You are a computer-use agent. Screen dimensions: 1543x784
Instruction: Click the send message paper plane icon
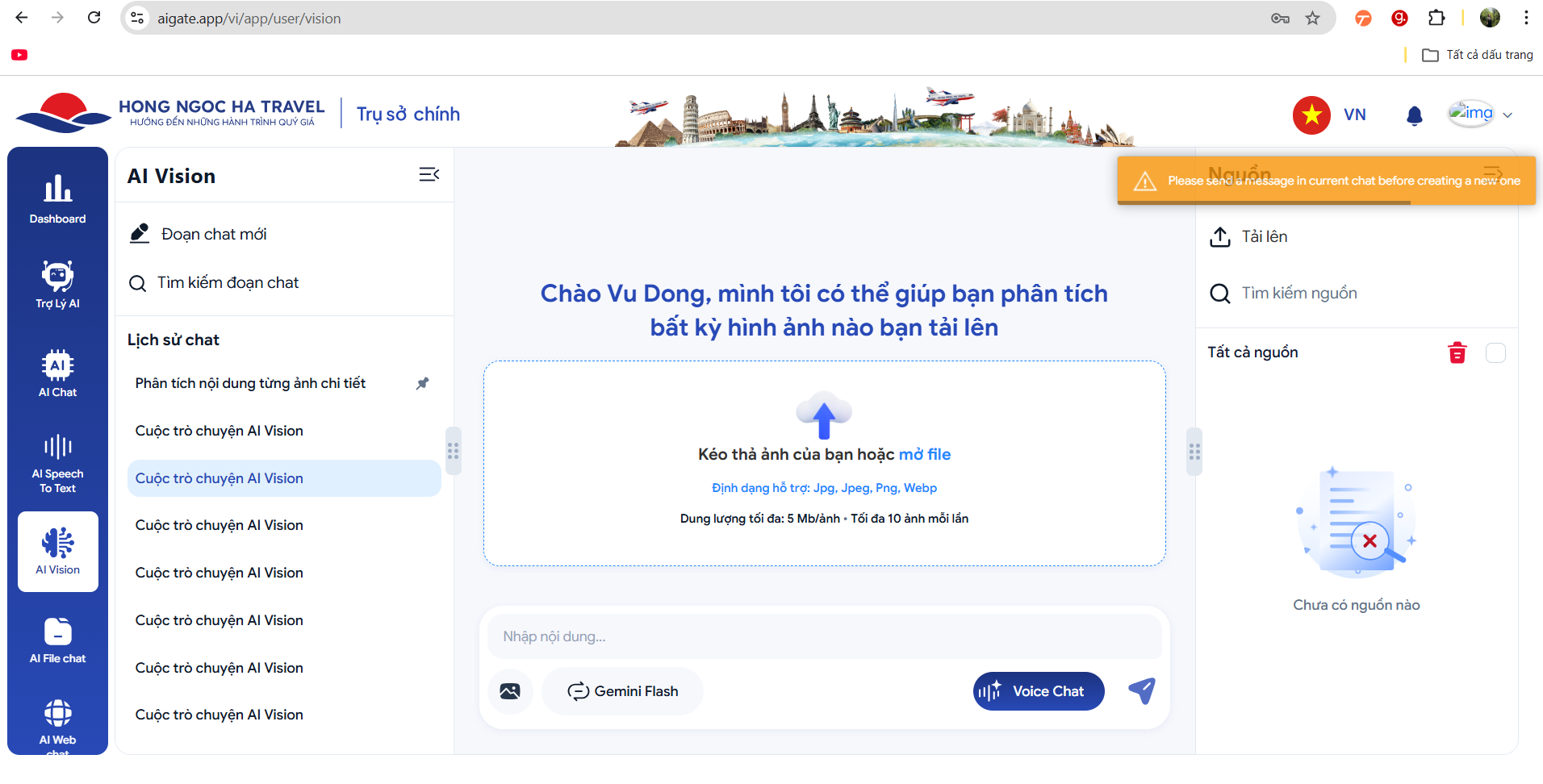(x=1142, y=690)
